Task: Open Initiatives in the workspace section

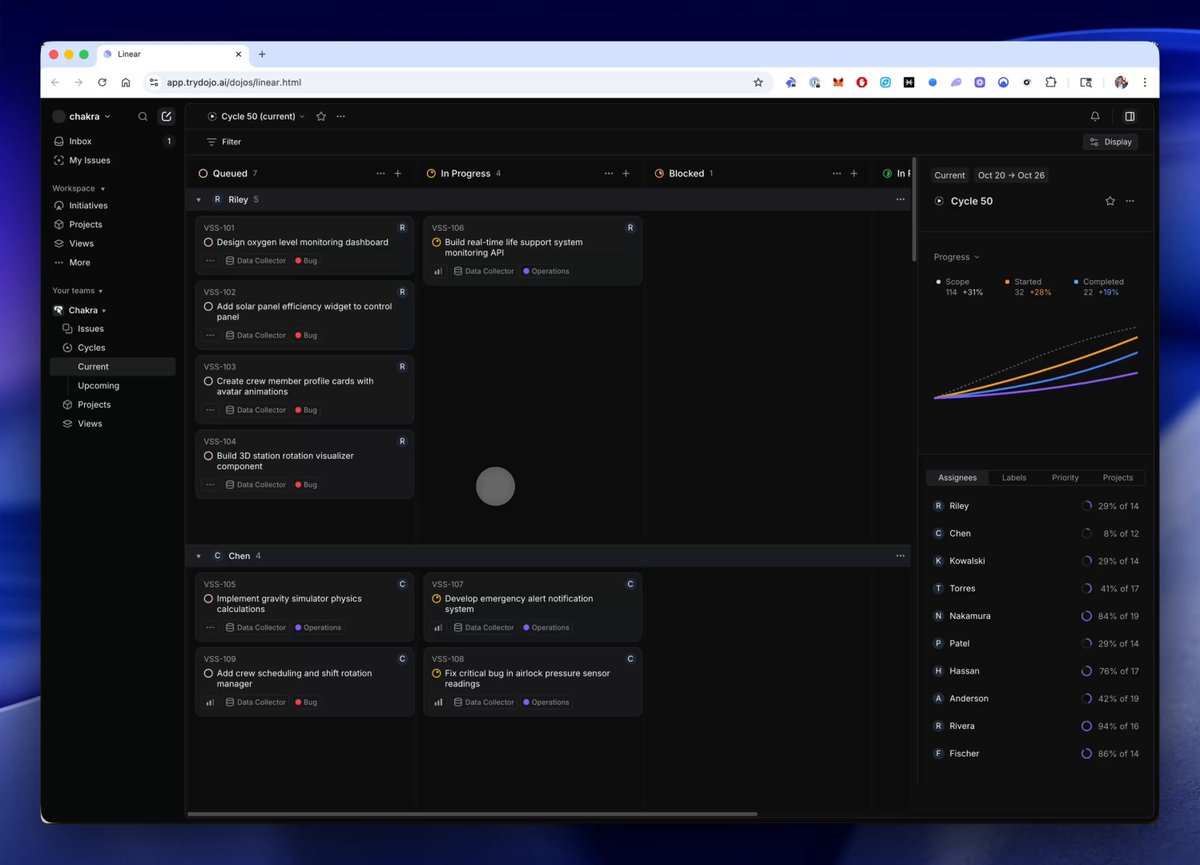Action: click(x=114, y=206)
